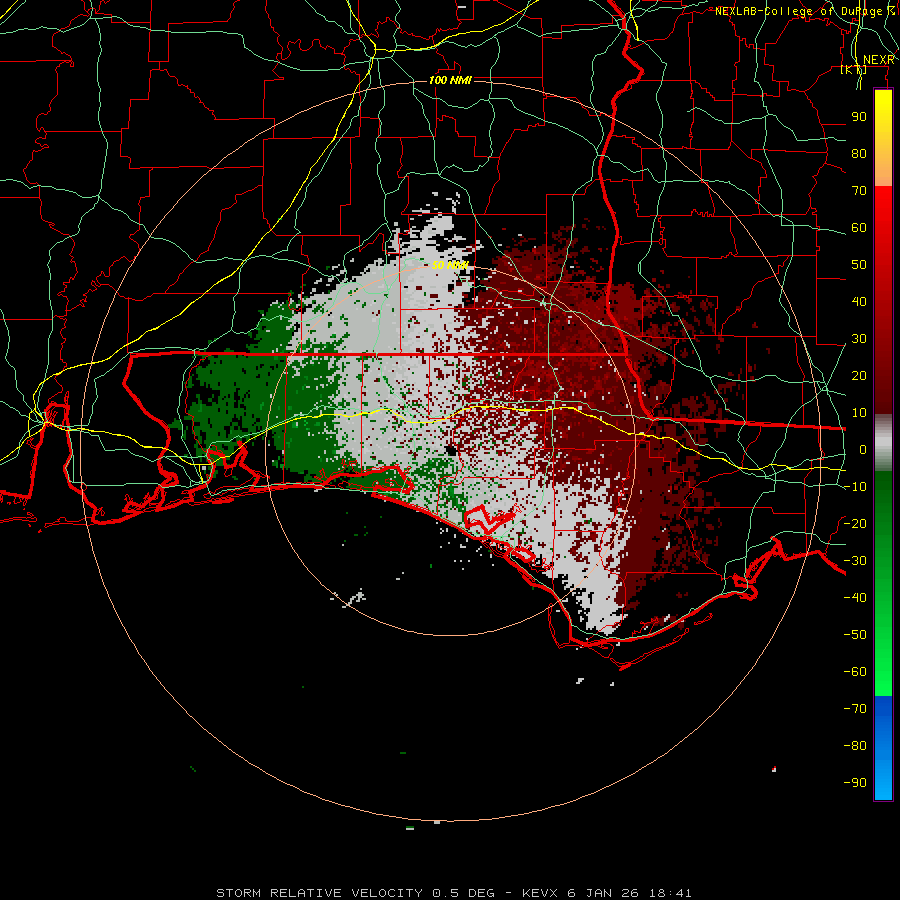Viewport: 900px width, 900px height.
Task: Click the 30 value on velocity scale
Action: tap(859, 339)
